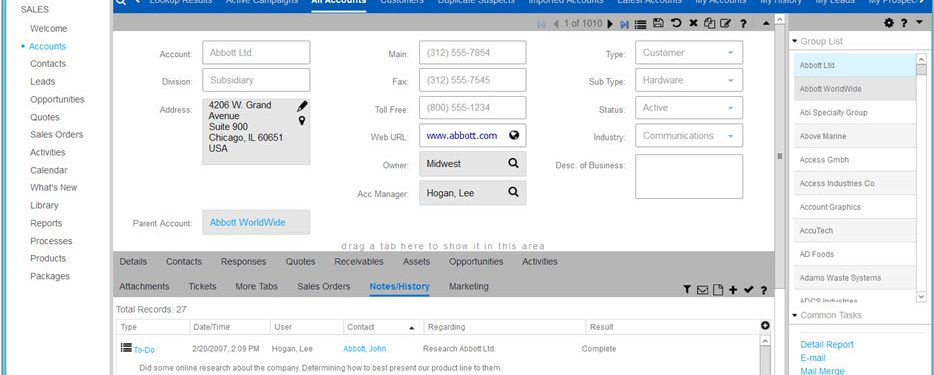Open Leads in the Sales navigation

(x=42, y=82)
